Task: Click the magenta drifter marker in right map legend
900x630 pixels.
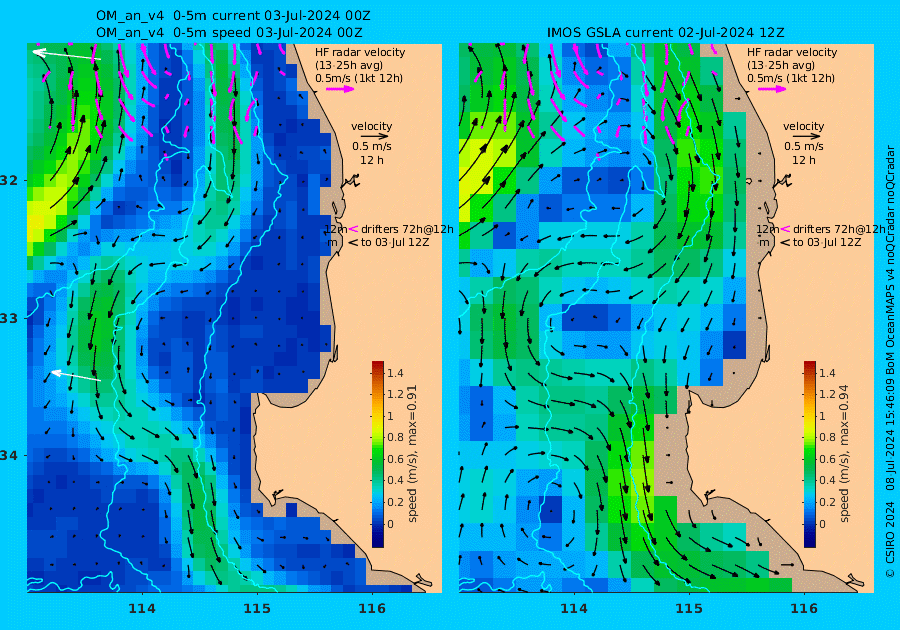Action: click(785, 229)
